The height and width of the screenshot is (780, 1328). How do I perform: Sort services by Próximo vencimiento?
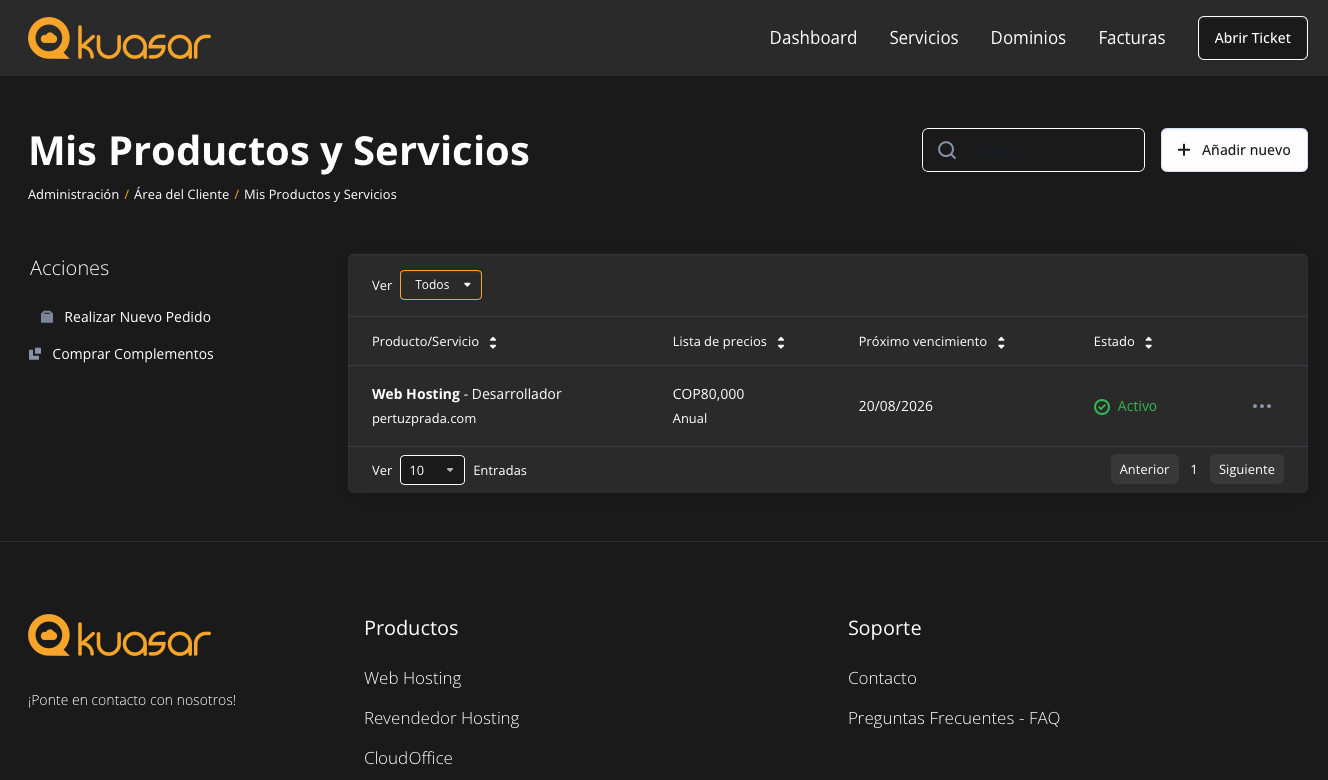1001,341
